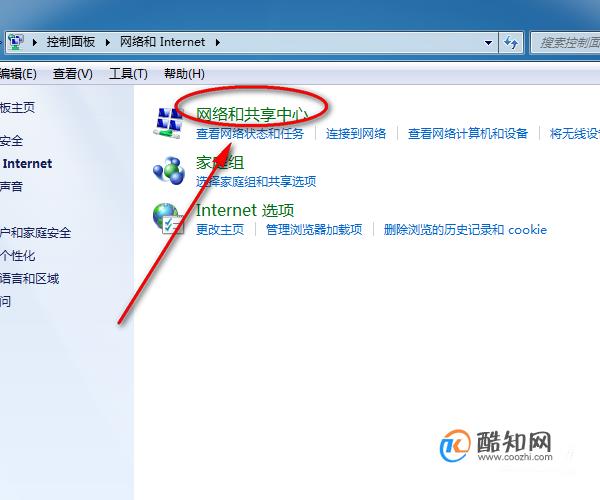Viewport: 600px width, 500px height.
Task: Open the 工具(T) menu
Action: click(x=128, y=73)
